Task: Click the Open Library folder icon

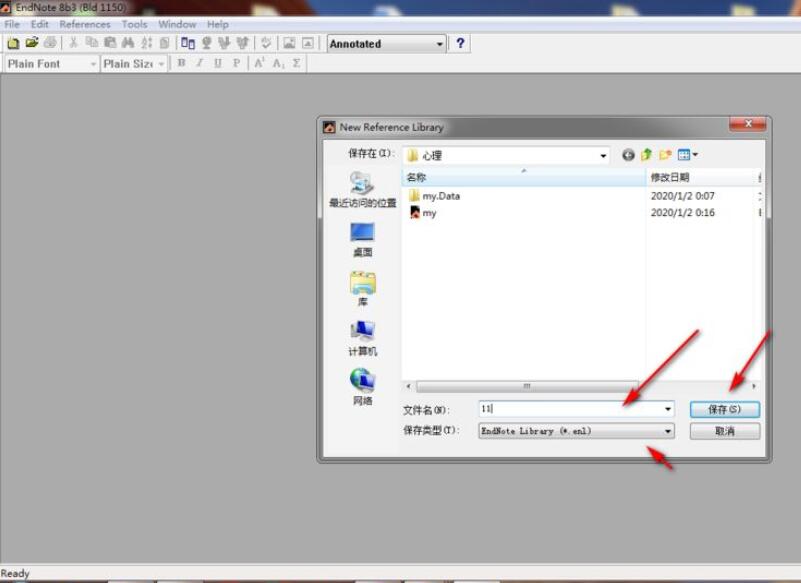Action: click(31, 44)
